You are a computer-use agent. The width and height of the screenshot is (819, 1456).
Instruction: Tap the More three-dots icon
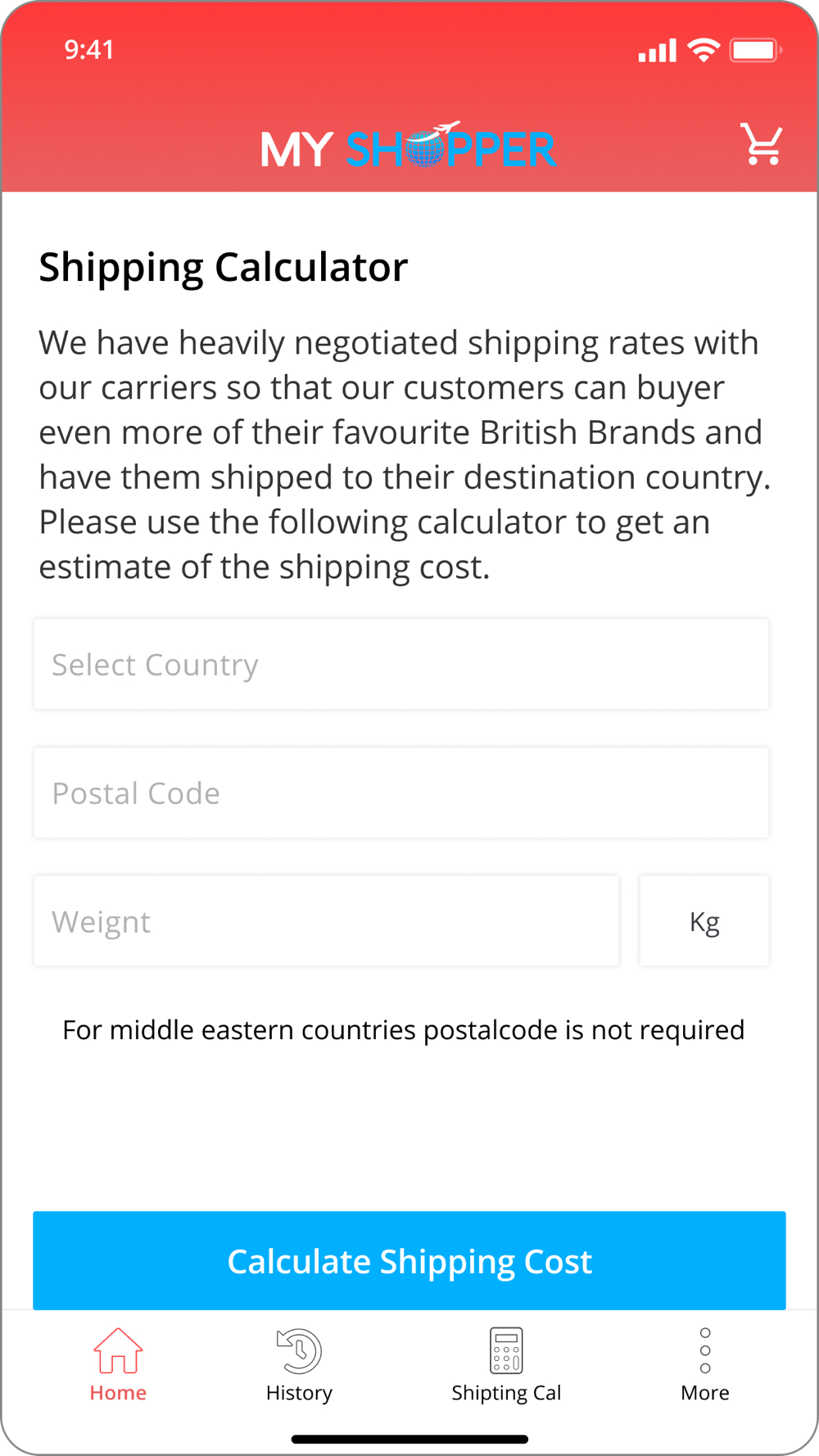705,1350
